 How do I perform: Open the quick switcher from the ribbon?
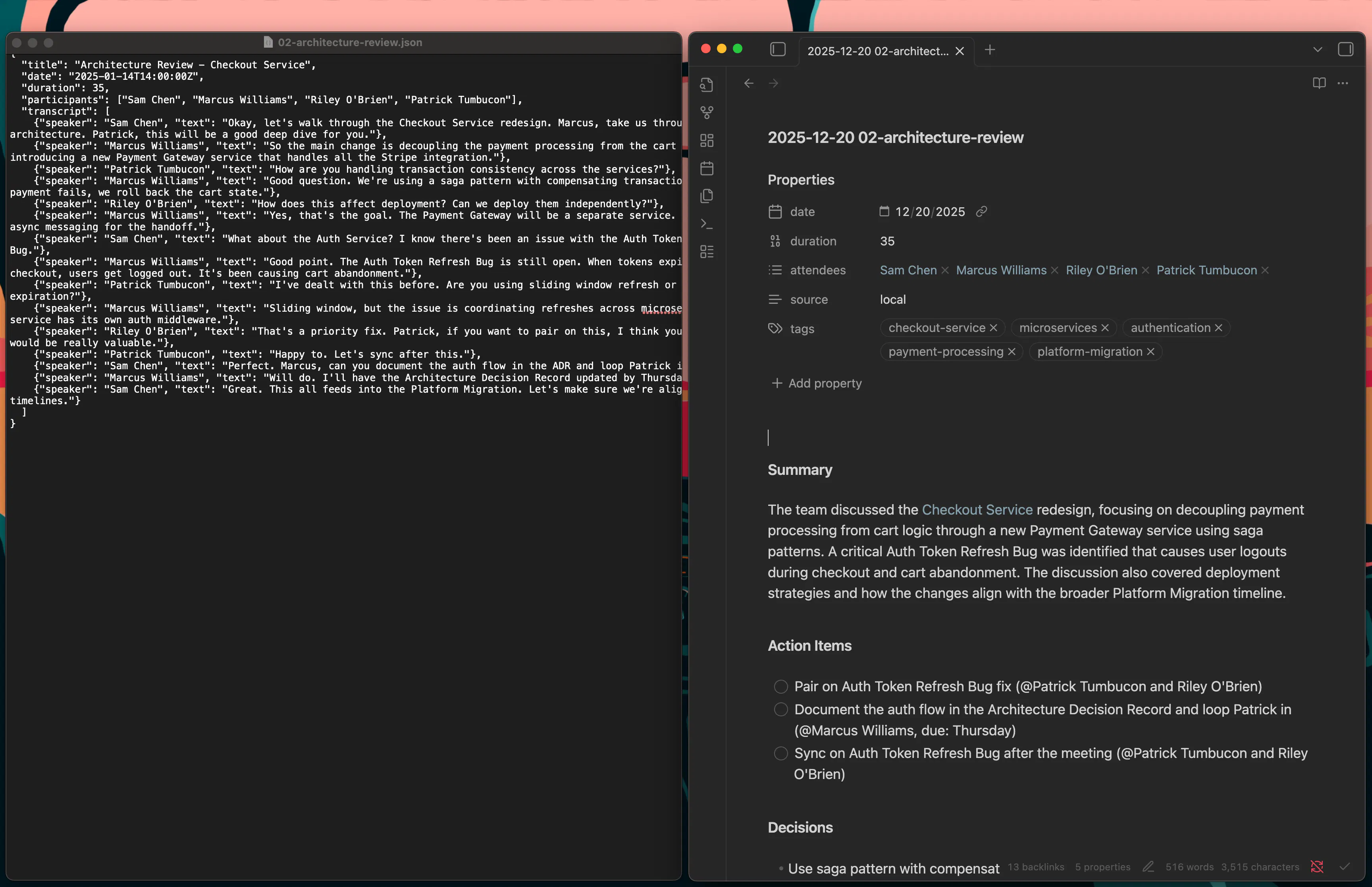tap(706, 85)
